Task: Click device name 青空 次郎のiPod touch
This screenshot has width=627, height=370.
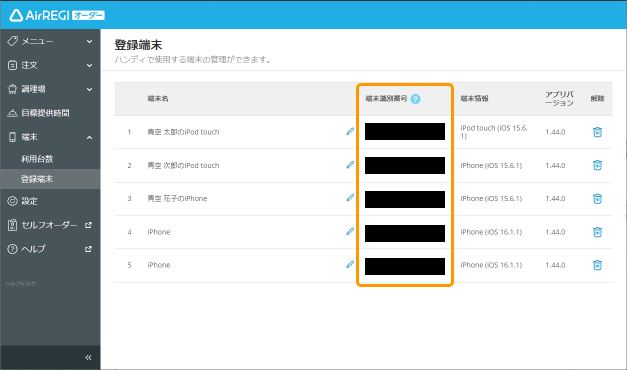Action: pos(183,165)
